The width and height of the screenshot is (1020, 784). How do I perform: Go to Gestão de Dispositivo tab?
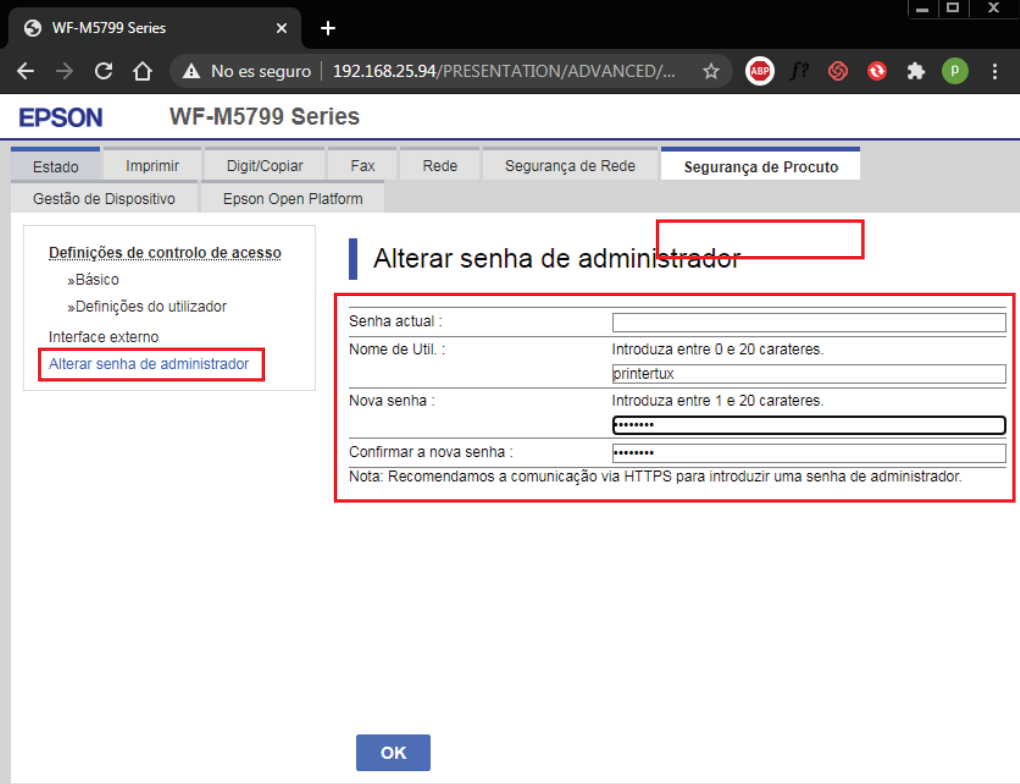(104, 198)
